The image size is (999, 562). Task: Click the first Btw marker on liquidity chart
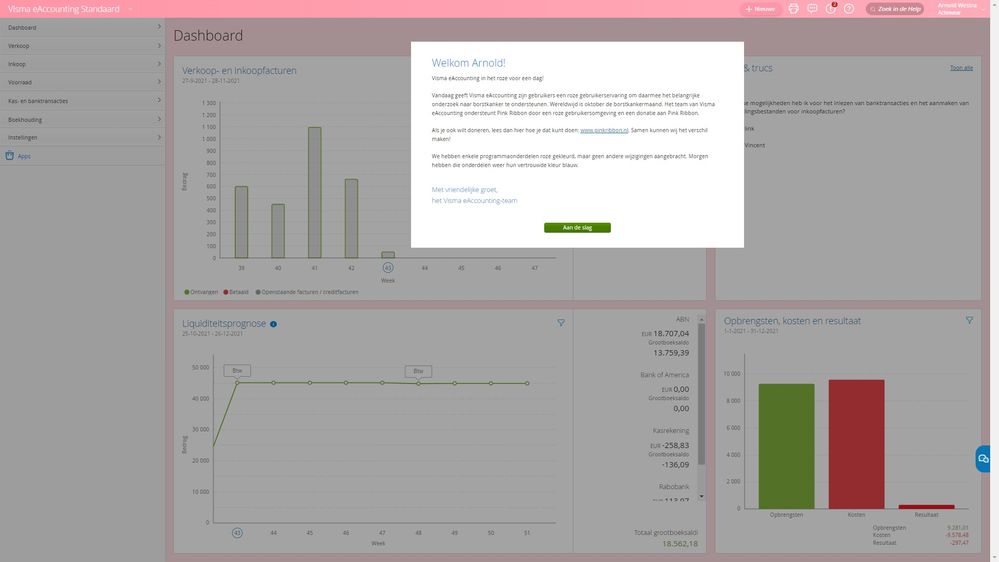(237, 370)
